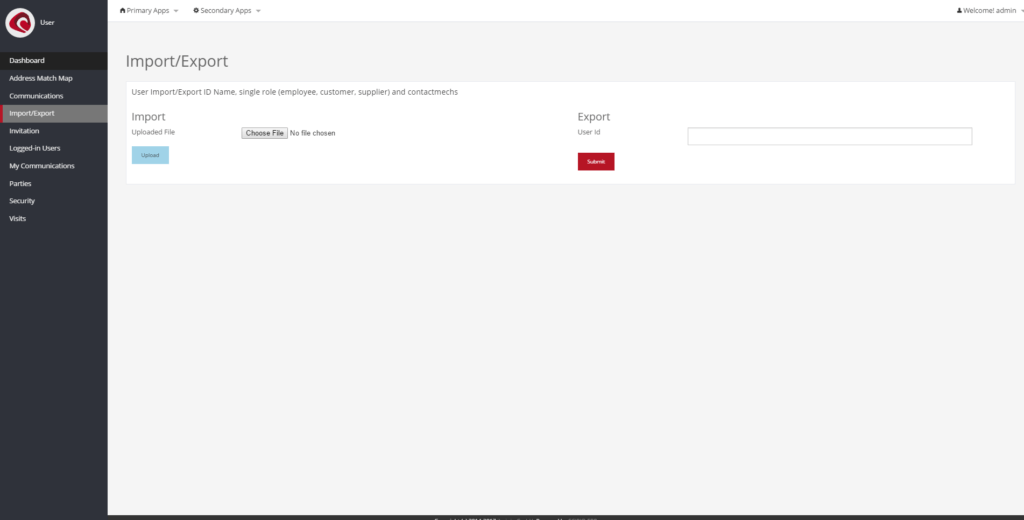Image resolution: width=1024 pixels, height=520 pixels.
Task: Open the Welcome admin user menu
Action: point(988,10)
